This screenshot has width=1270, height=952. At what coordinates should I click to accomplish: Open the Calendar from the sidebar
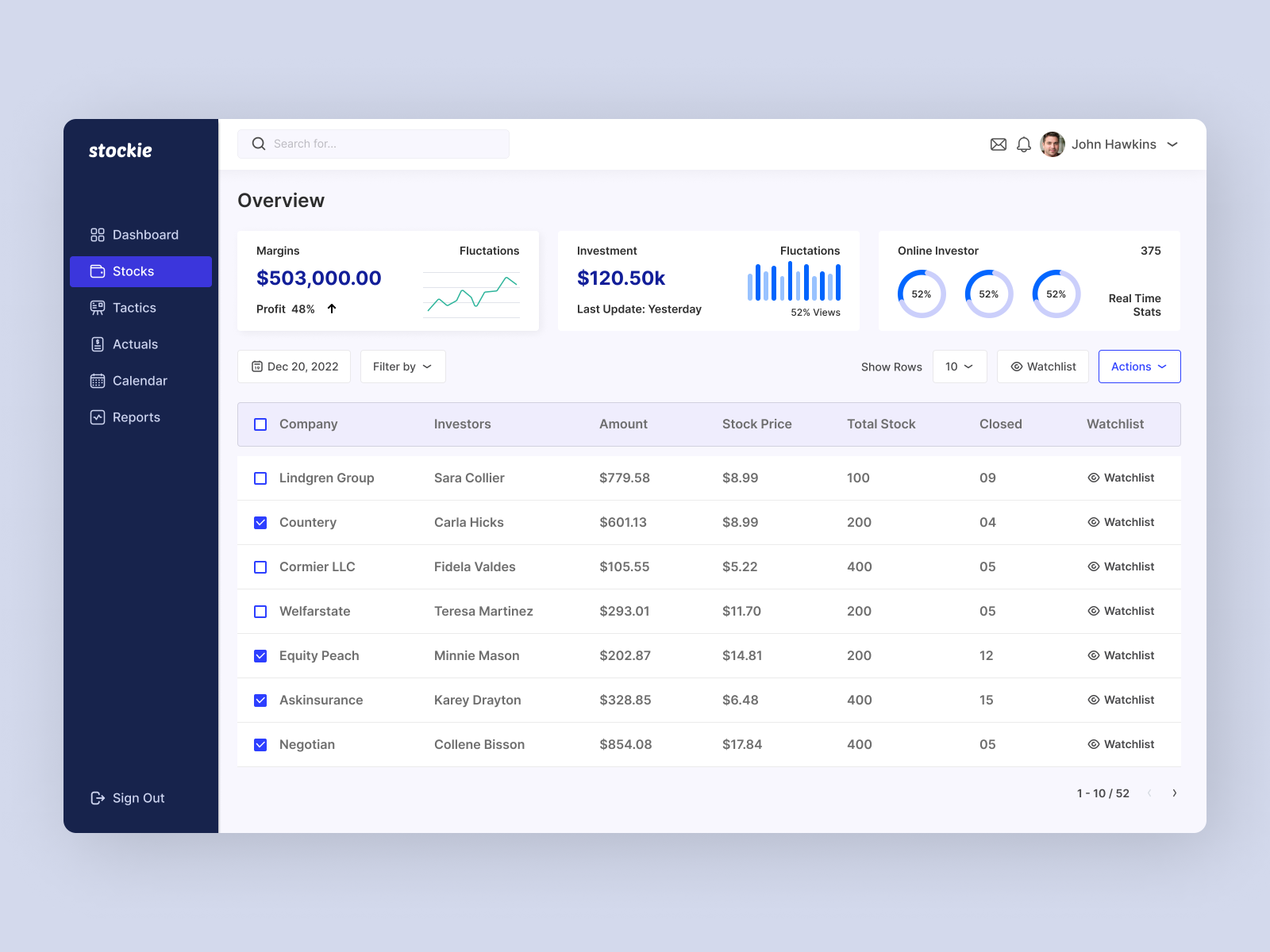(140, 381)
